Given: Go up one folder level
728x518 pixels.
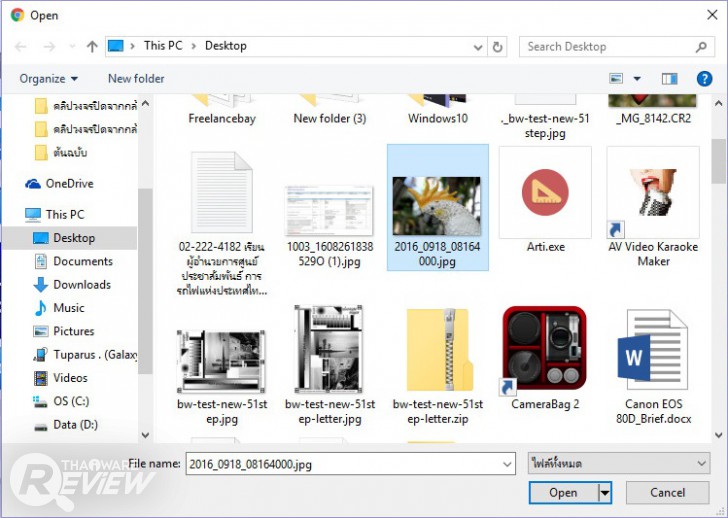Looking at the screenshot, I should tap(92, 46).
